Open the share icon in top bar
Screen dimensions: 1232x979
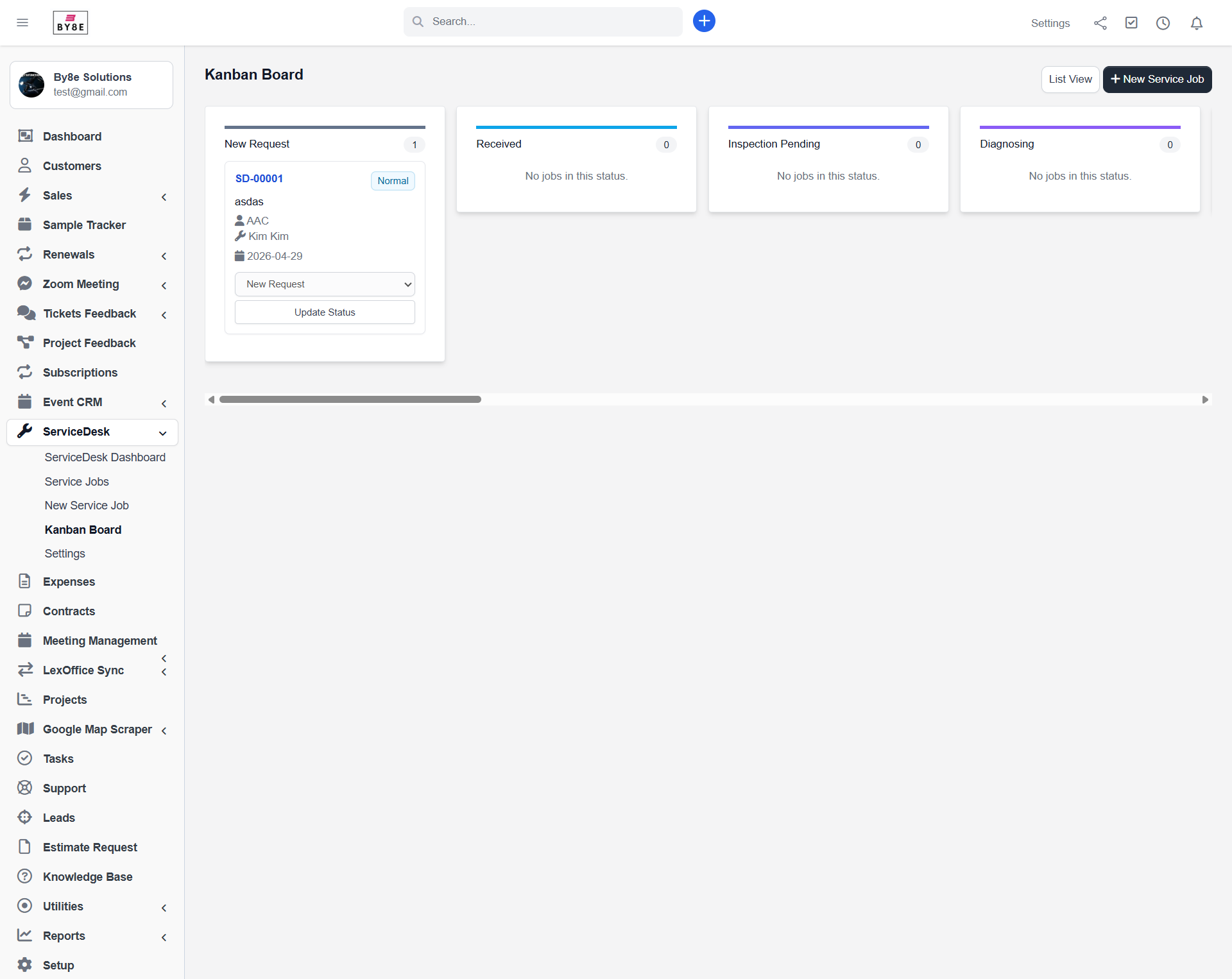(1100, 22)
